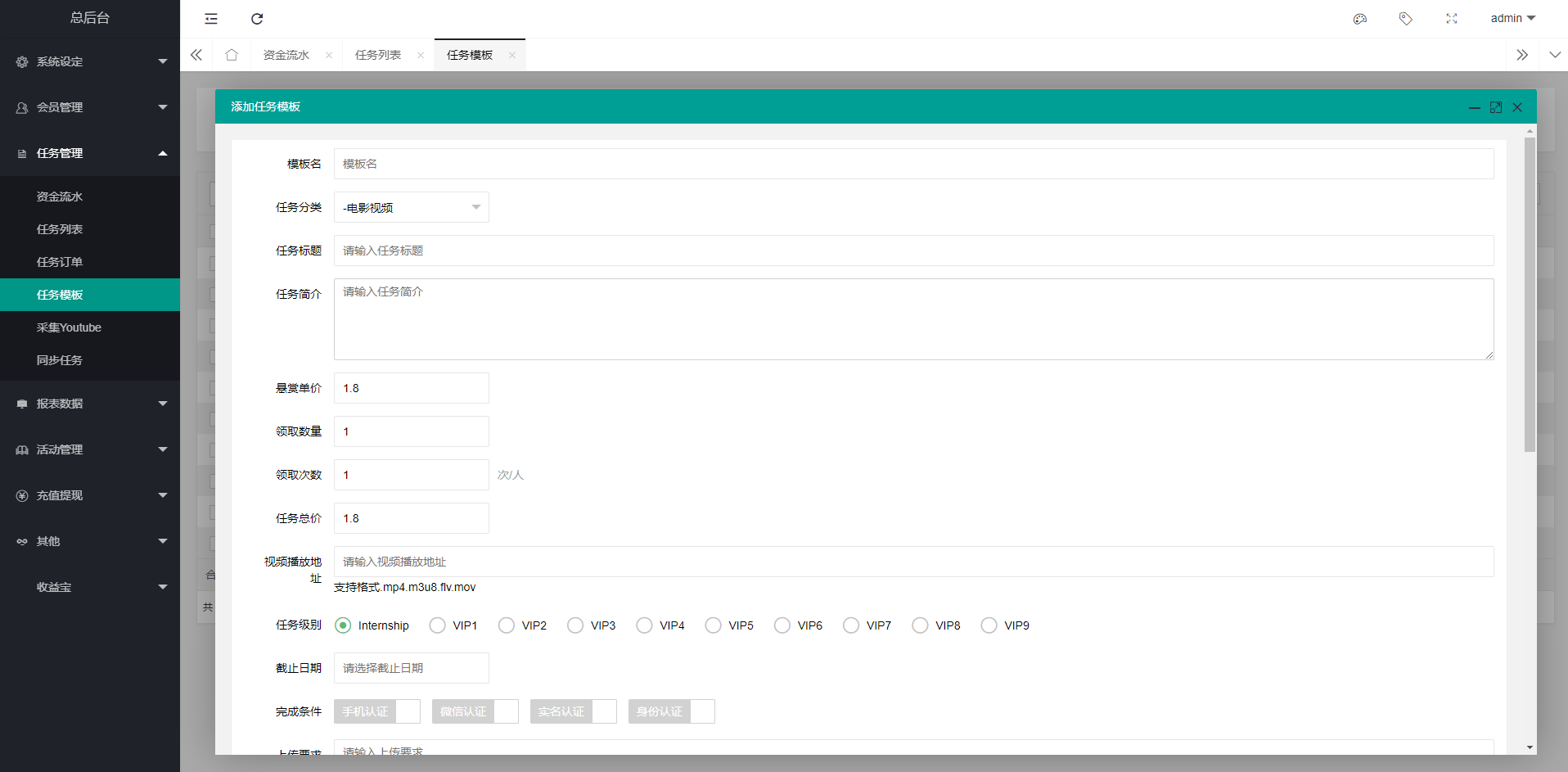The width and height of the screenshot is (1568, 772).
Task: Click the dialog's vertical scrollbar thumb
Action: (x=1530, y=295)
